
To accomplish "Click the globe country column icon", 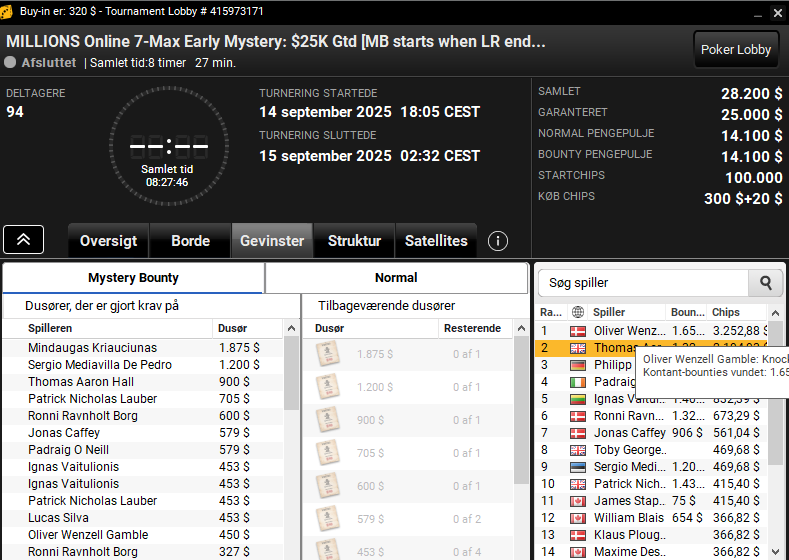I will click(x=578, y=312).
